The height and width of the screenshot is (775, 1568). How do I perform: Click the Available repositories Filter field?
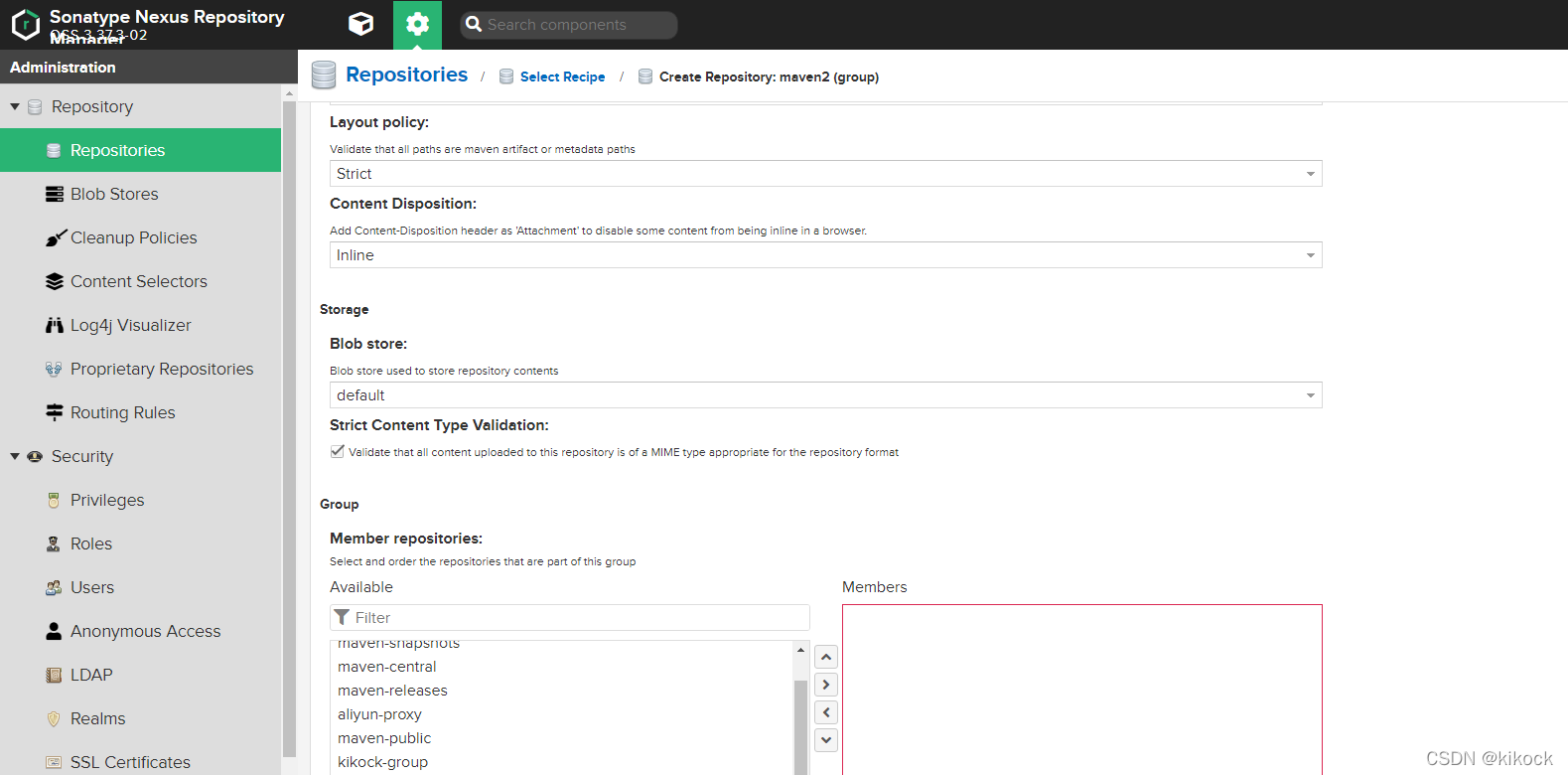coord(570,617)
